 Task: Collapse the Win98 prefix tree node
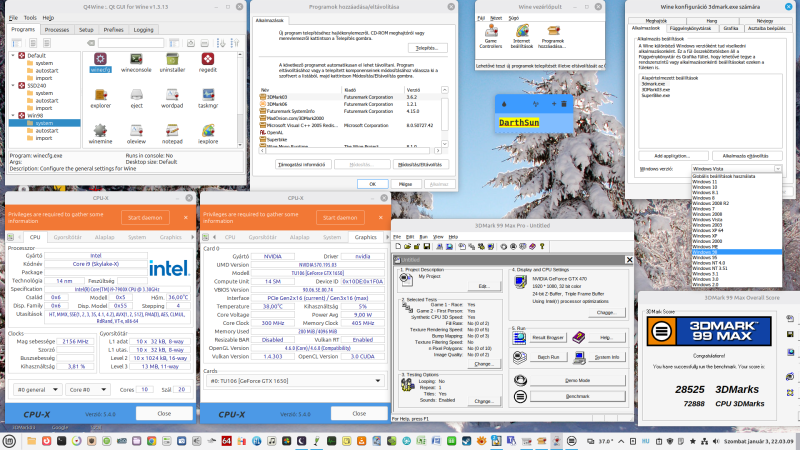coord(13,116)
